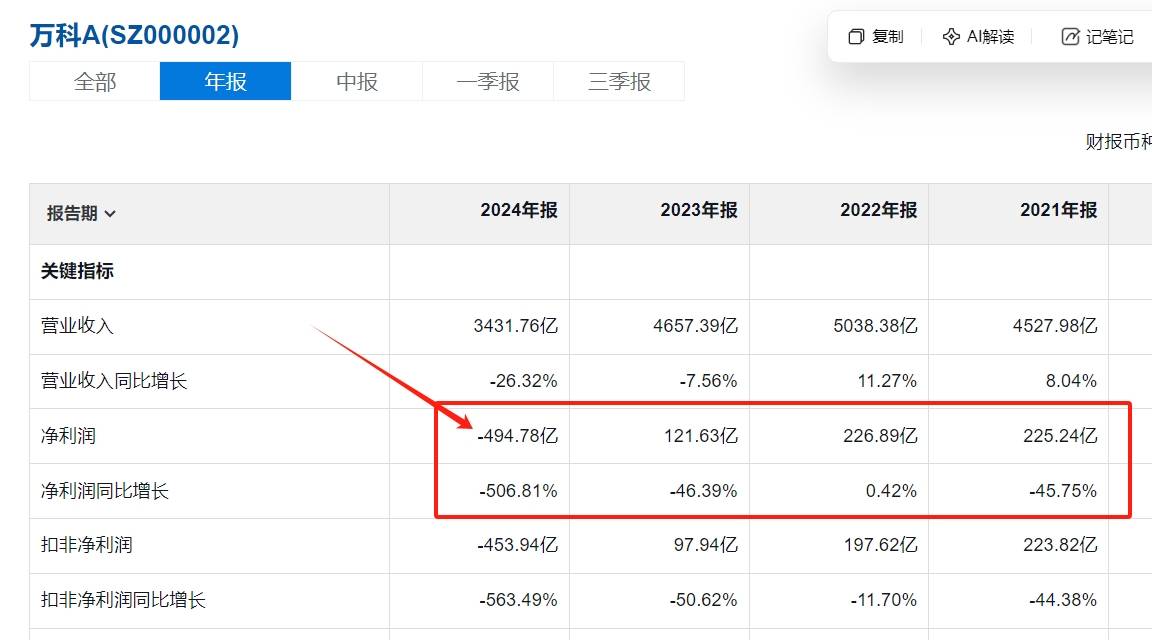Image resolution: width=1152 pixels, height=640 pixels.
Task: Click the 2024年报 column header
Action: 519,210
